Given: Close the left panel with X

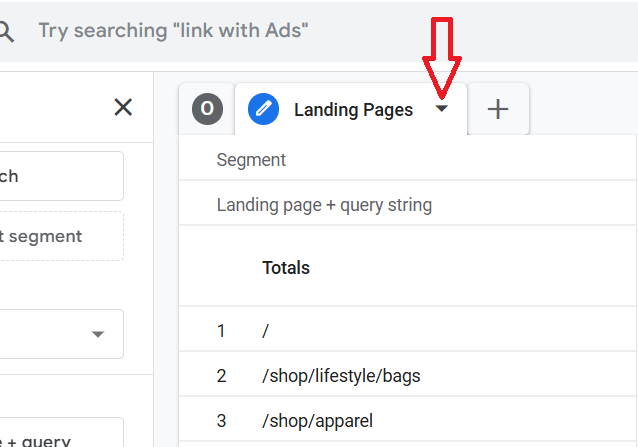Looking at the screenshot, I should click(x=123, y=107).
